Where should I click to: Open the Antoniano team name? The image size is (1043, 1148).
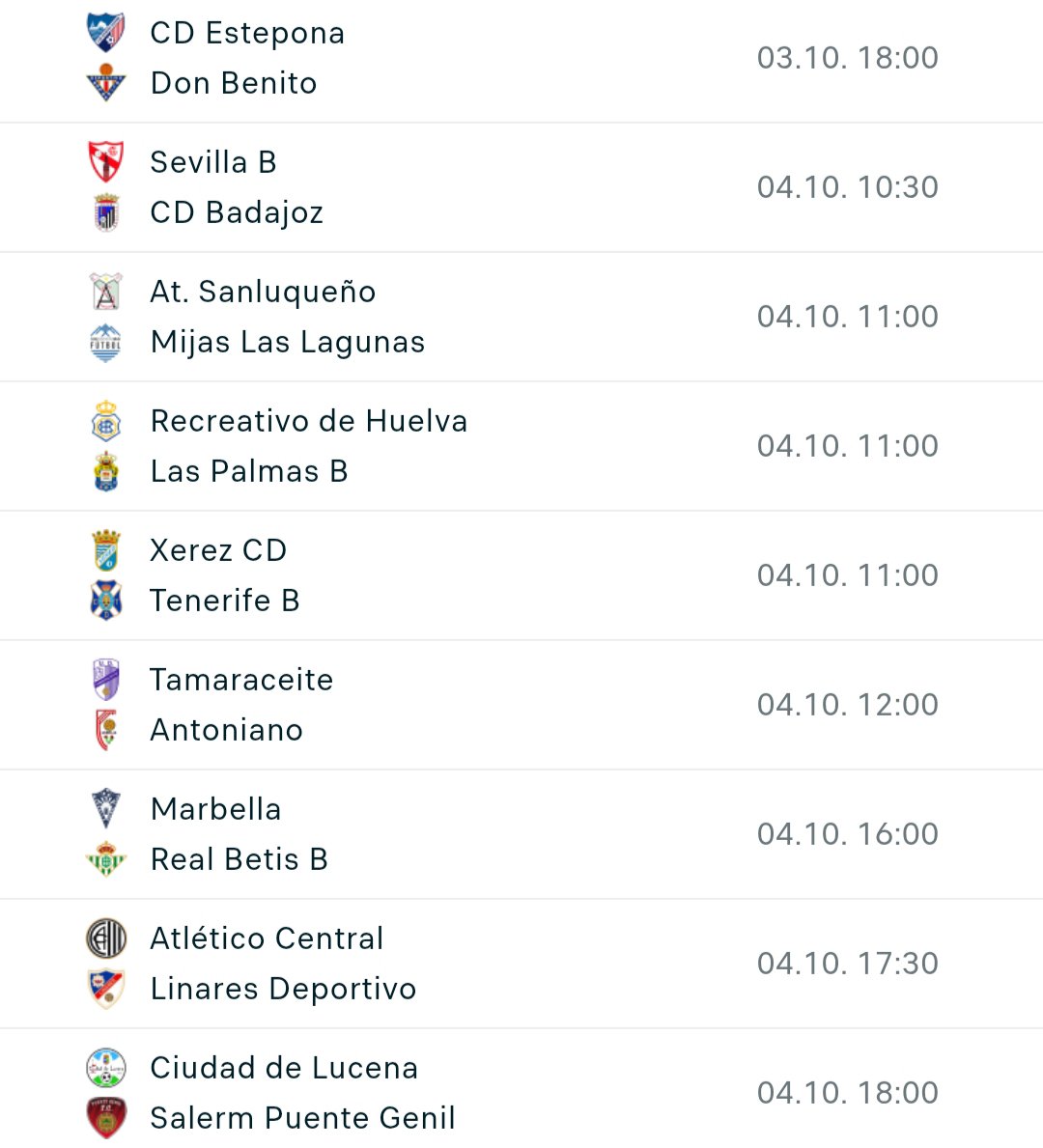[x=226, y=731]
